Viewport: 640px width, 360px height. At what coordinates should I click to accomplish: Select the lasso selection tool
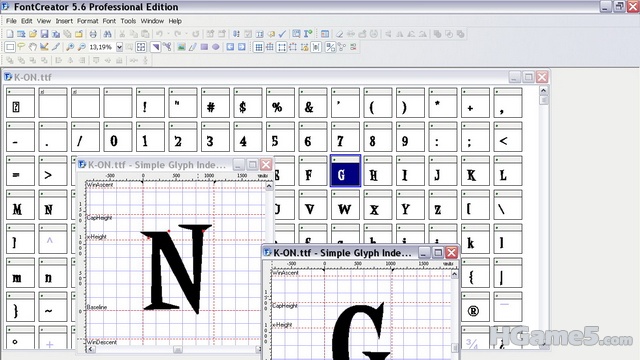tap(21, 47)
